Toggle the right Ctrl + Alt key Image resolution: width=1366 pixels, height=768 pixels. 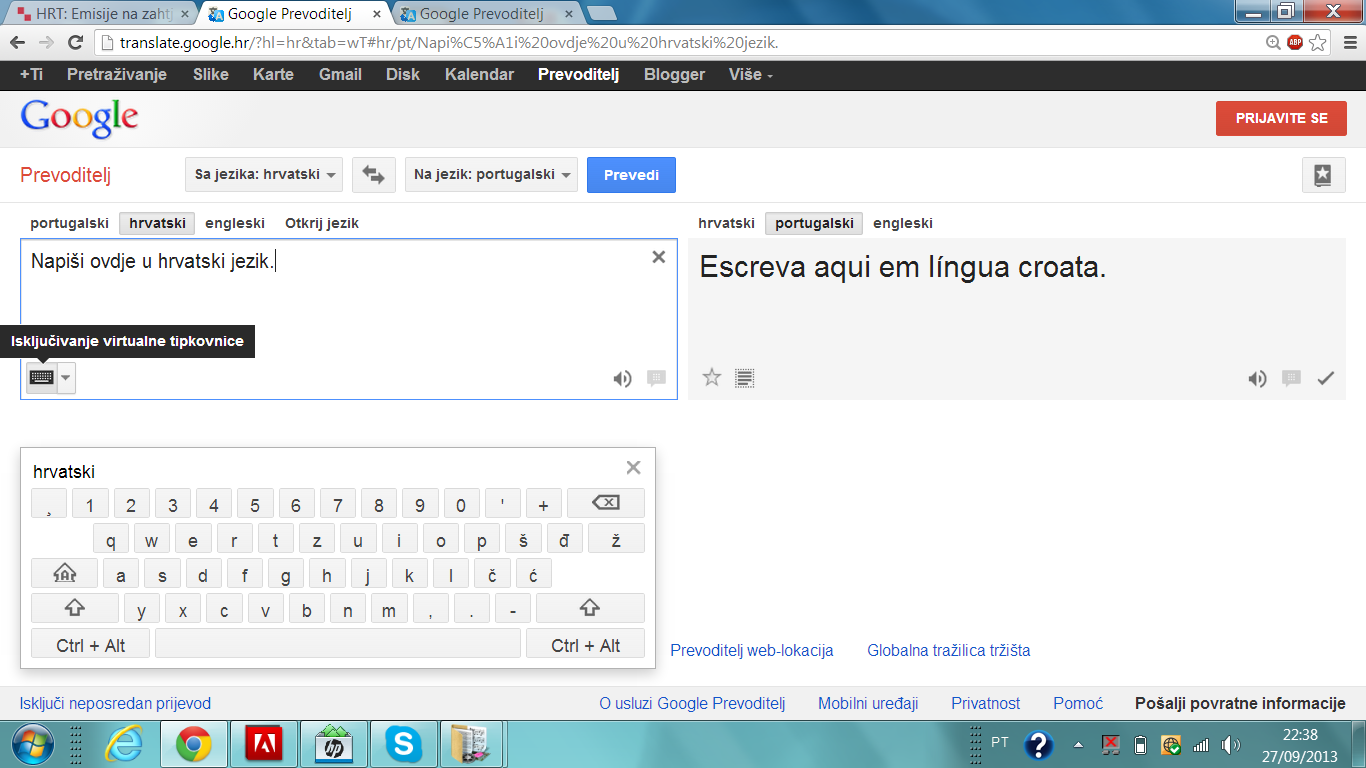pos(585,644)
